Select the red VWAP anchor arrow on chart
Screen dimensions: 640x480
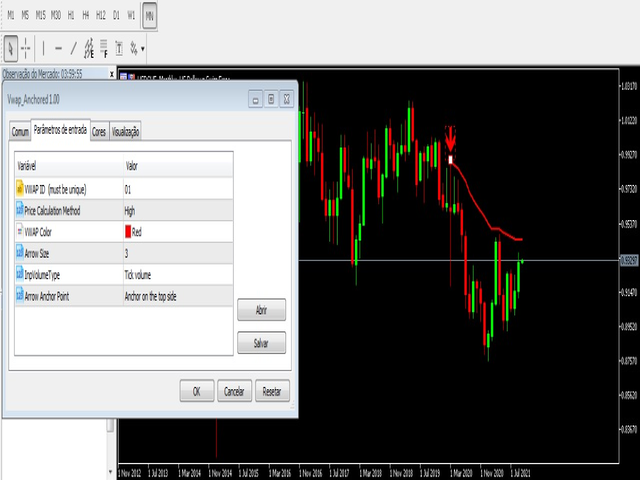pyautogui.click(x=450, y=139)
